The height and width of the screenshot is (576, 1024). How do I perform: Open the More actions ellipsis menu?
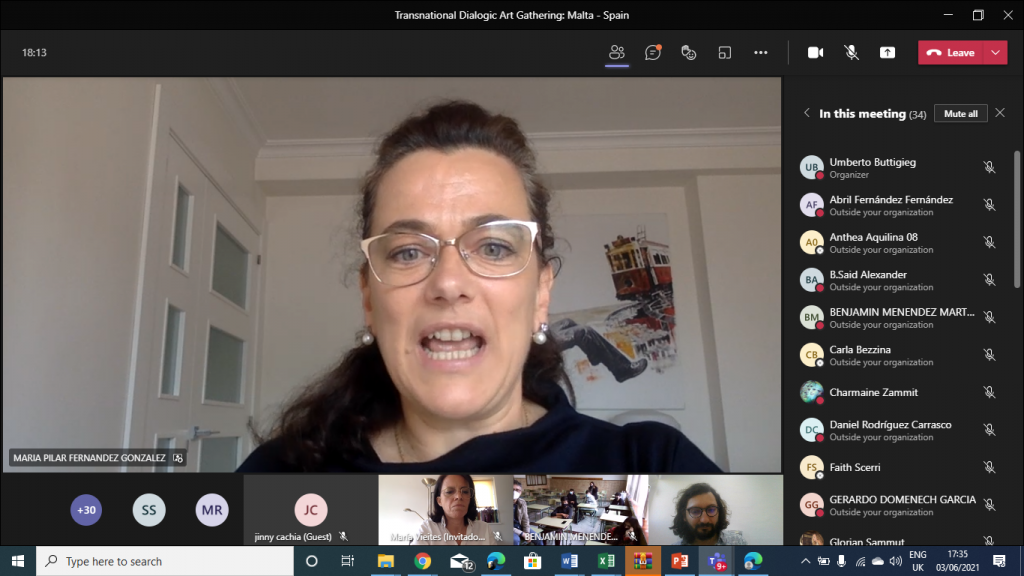tap(761, 53)
